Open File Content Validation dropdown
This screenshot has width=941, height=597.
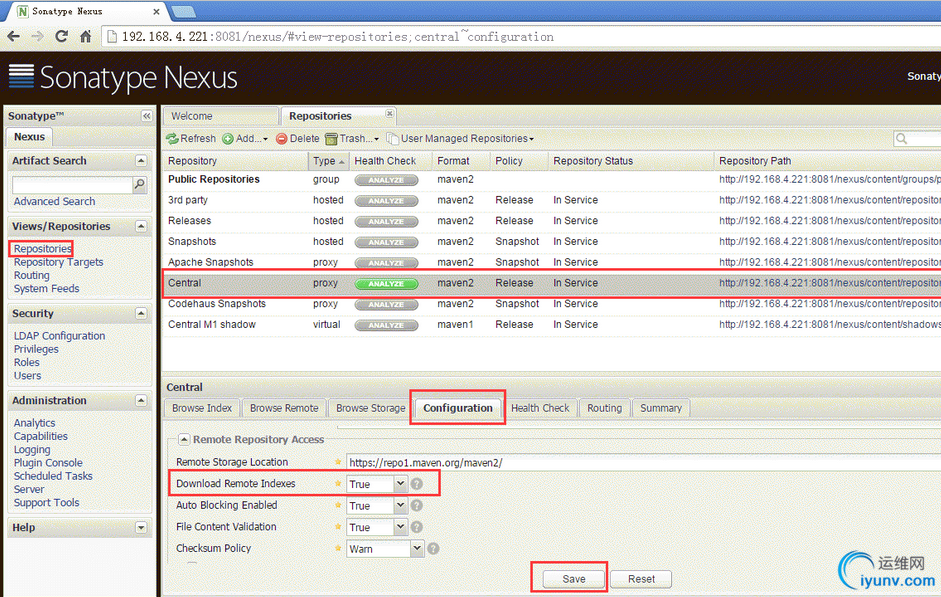pos(400,527)
